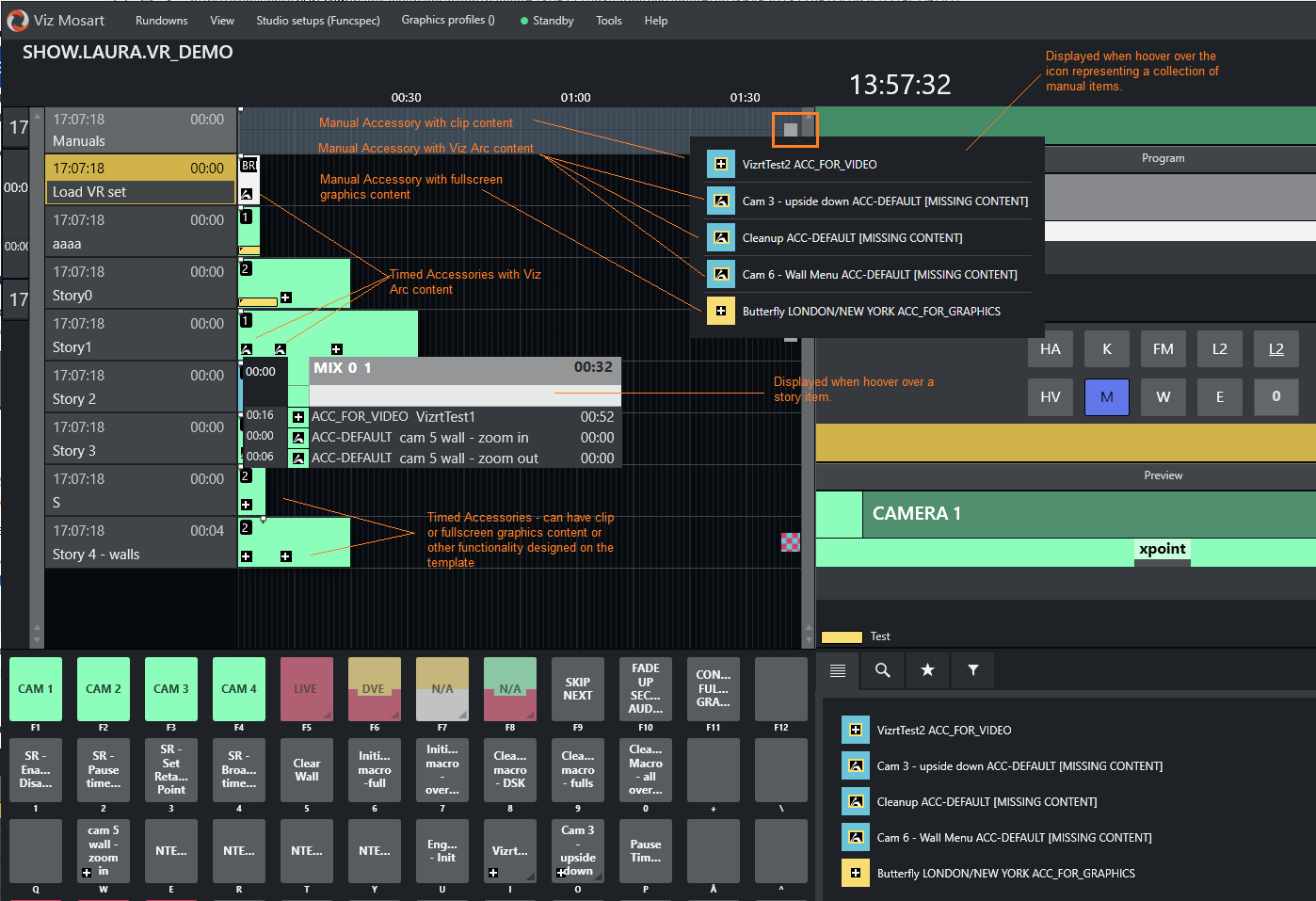Open the Graphics profiles menu
Screen dimensions: 1316x901
[x=448, y=20]
